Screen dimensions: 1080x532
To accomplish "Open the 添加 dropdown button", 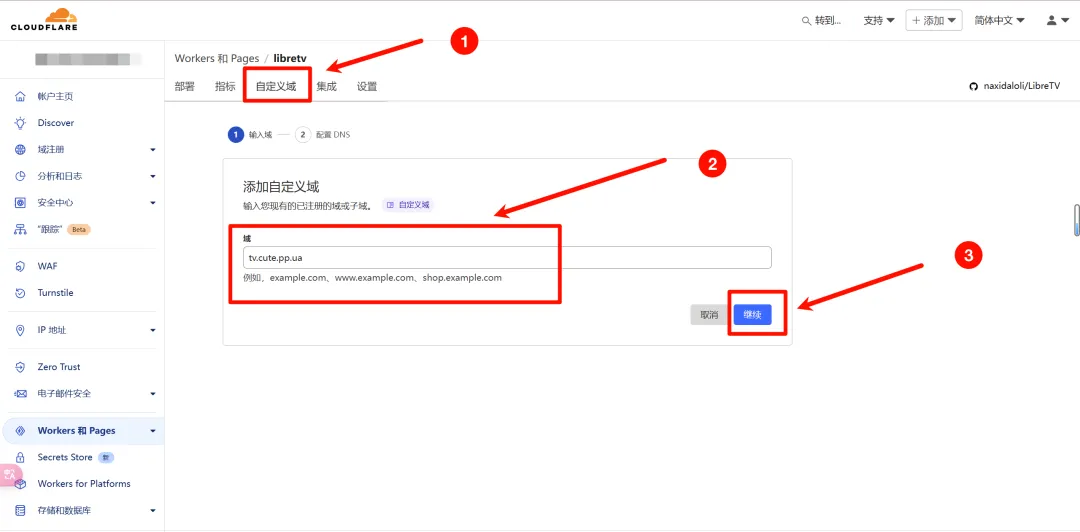I will pos(934,21).
